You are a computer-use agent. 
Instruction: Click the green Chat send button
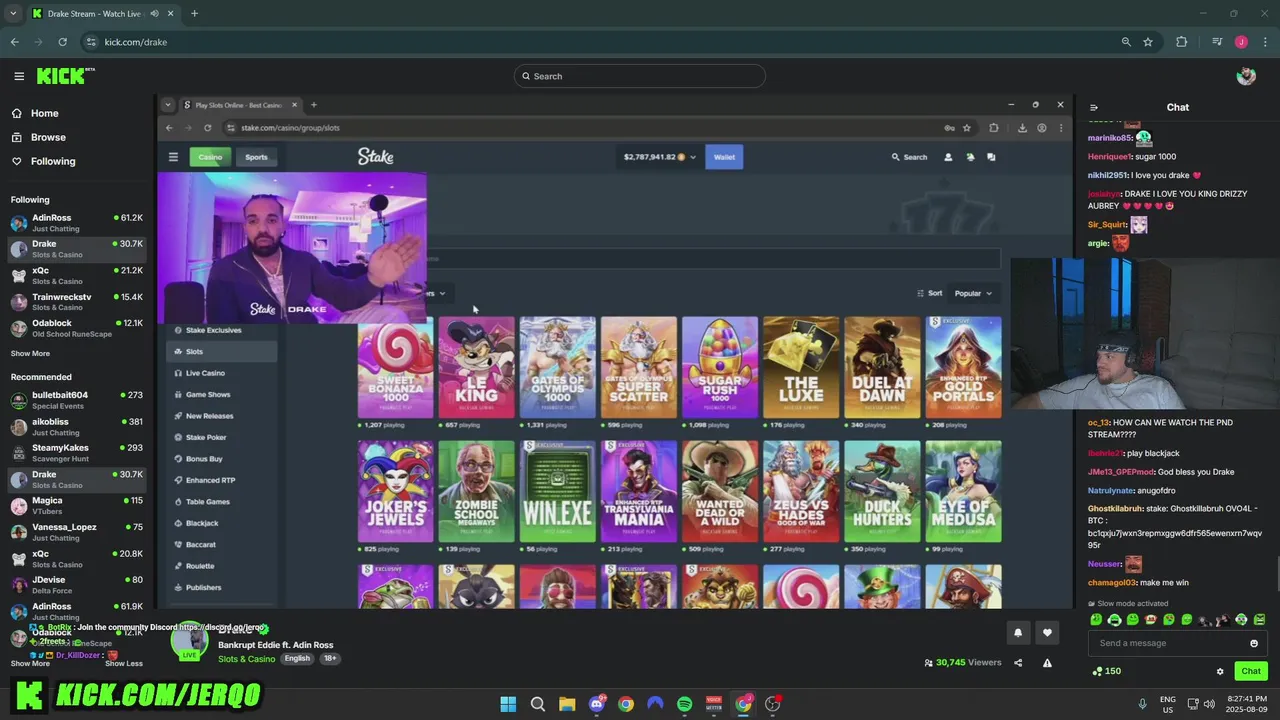point(1251,671)
